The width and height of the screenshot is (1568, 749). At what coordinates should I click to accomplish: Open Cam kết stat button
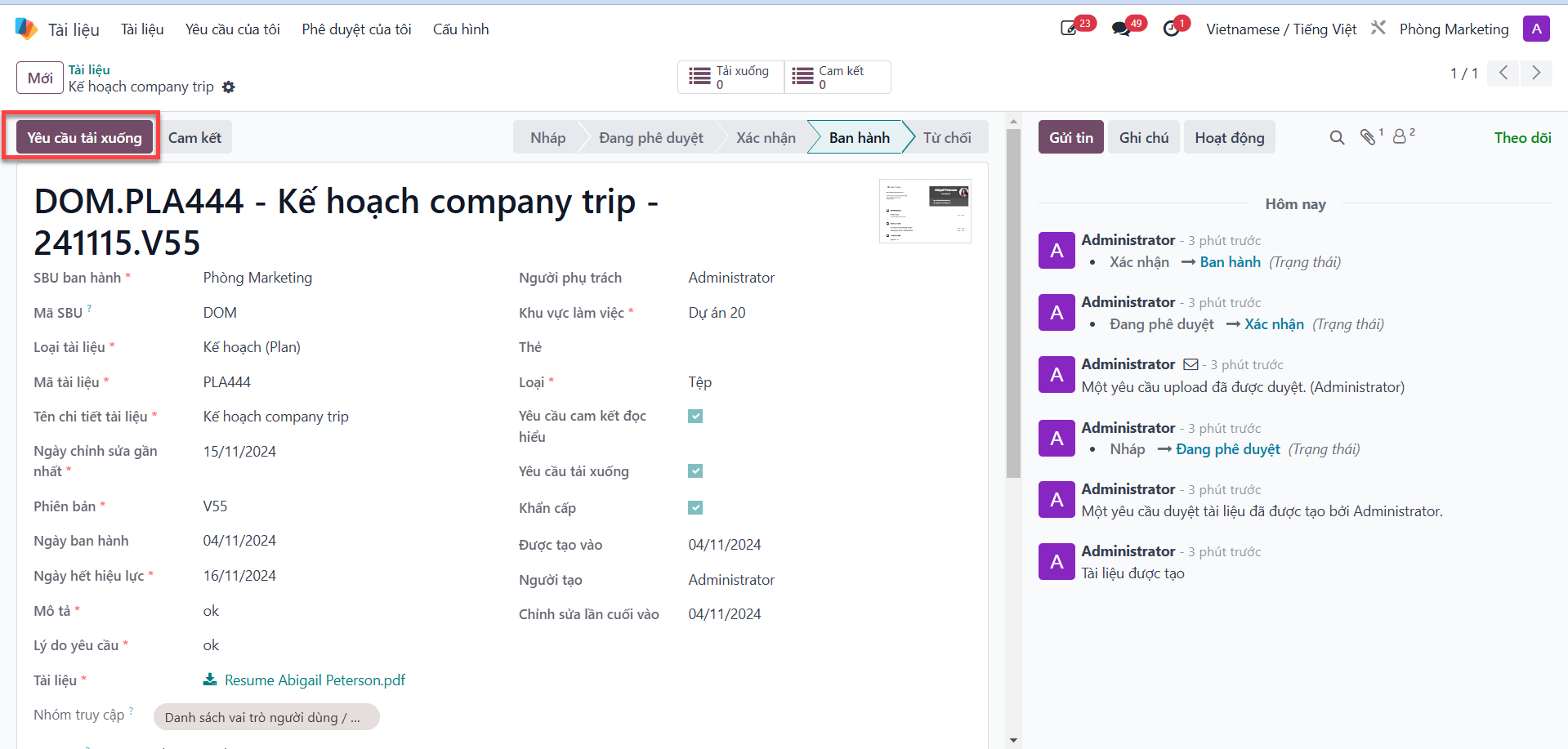[838, 78]
